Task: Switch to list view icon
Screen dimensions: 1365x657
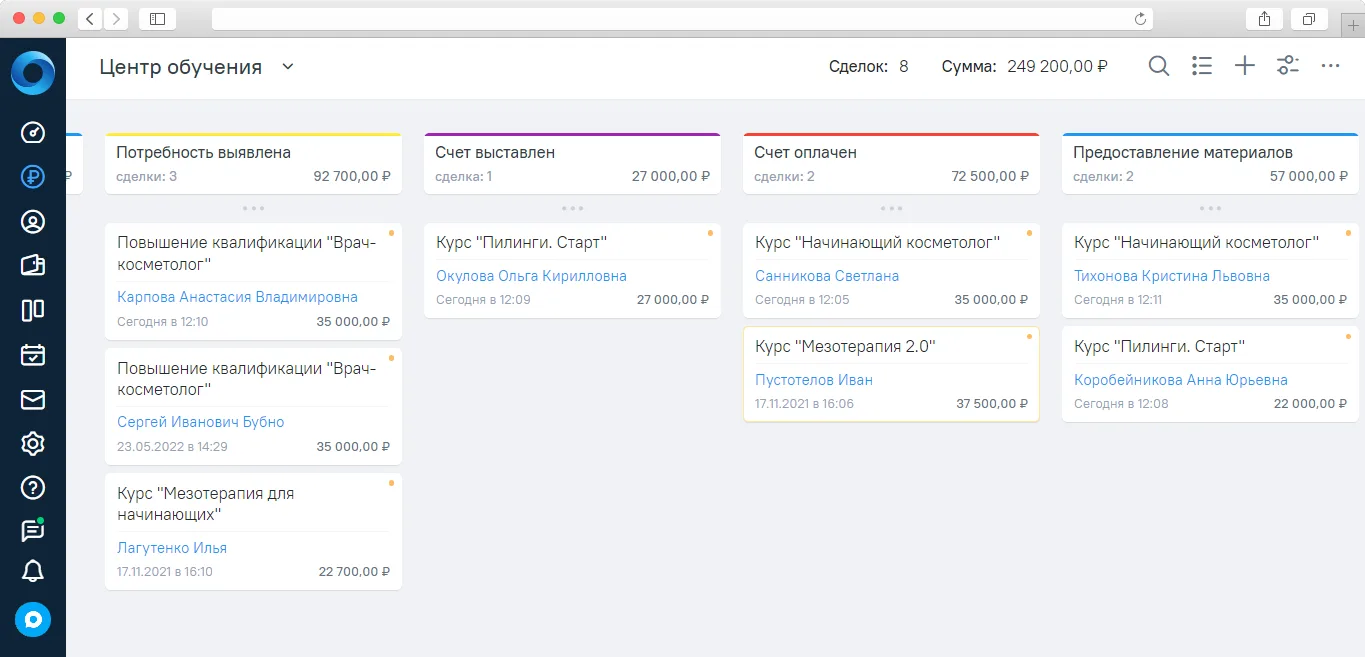Action: click(1202, 66)
